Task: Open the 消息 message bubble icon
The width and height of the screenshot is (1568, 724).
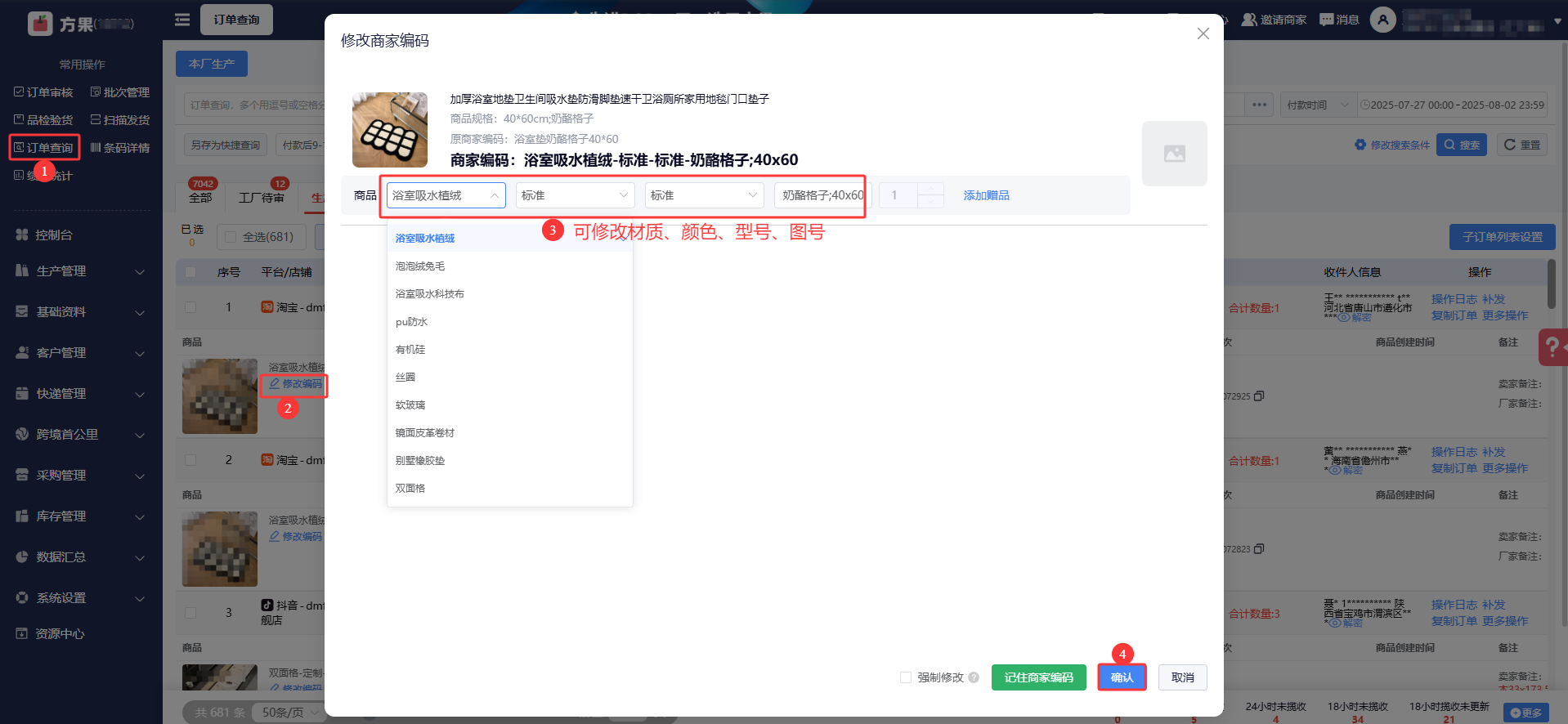Action: (x=1326, y=20)
